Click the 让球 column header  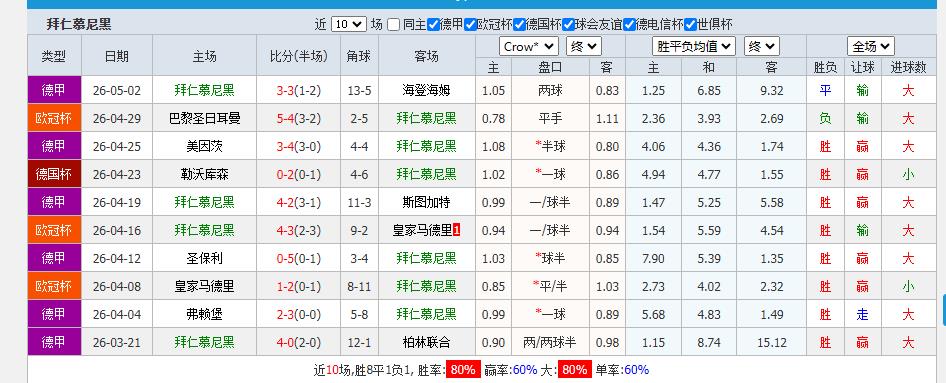pos(862,67)
